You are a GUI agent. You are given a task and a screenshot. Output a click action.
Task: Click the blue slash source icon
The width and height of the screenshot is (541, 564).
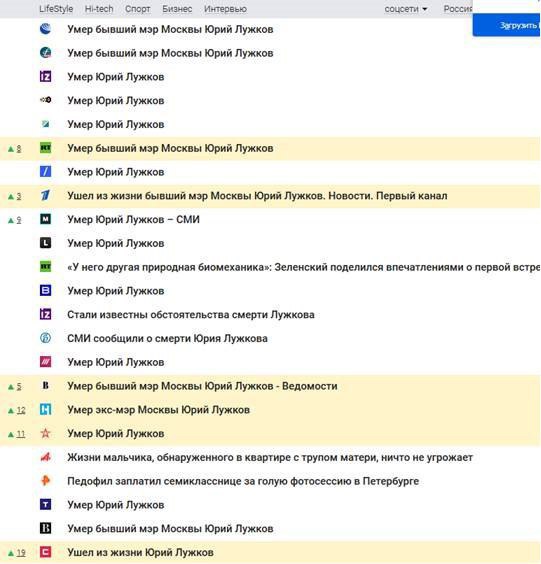[x=45, y=172]
